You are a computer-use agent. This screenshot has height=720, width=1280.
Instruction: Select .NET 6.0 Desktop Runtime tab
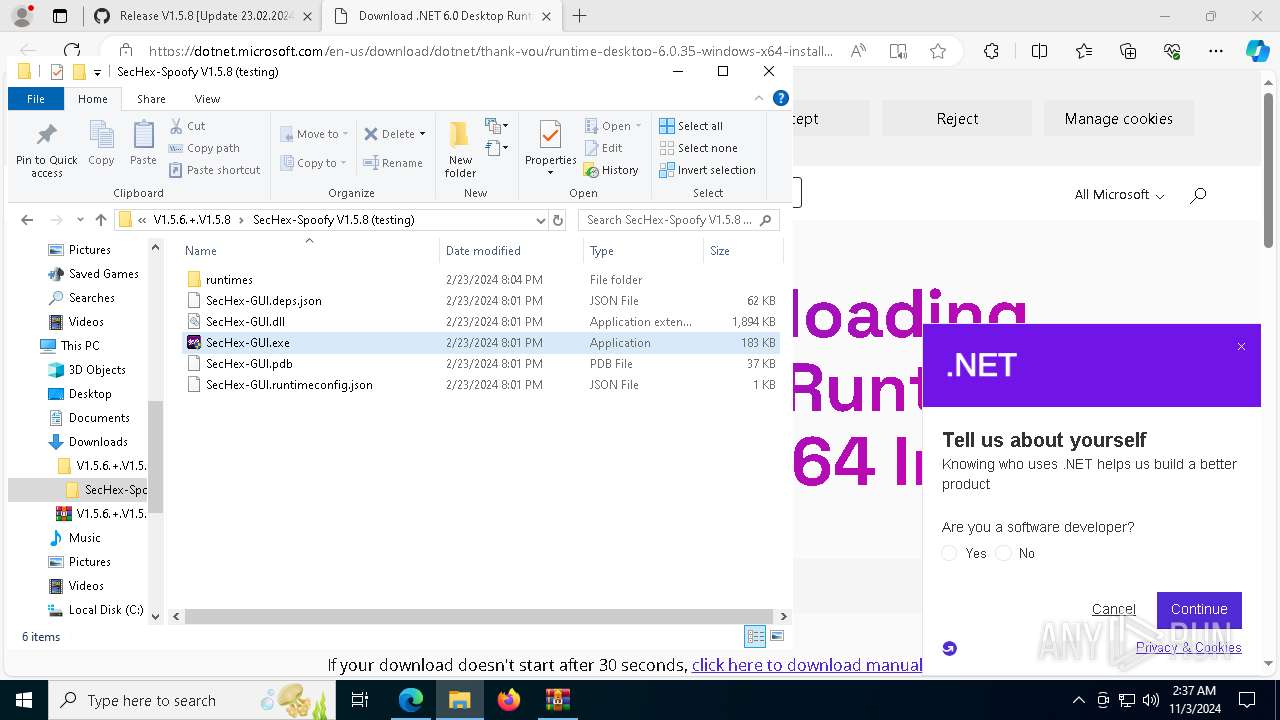click(x=440, y=16)
